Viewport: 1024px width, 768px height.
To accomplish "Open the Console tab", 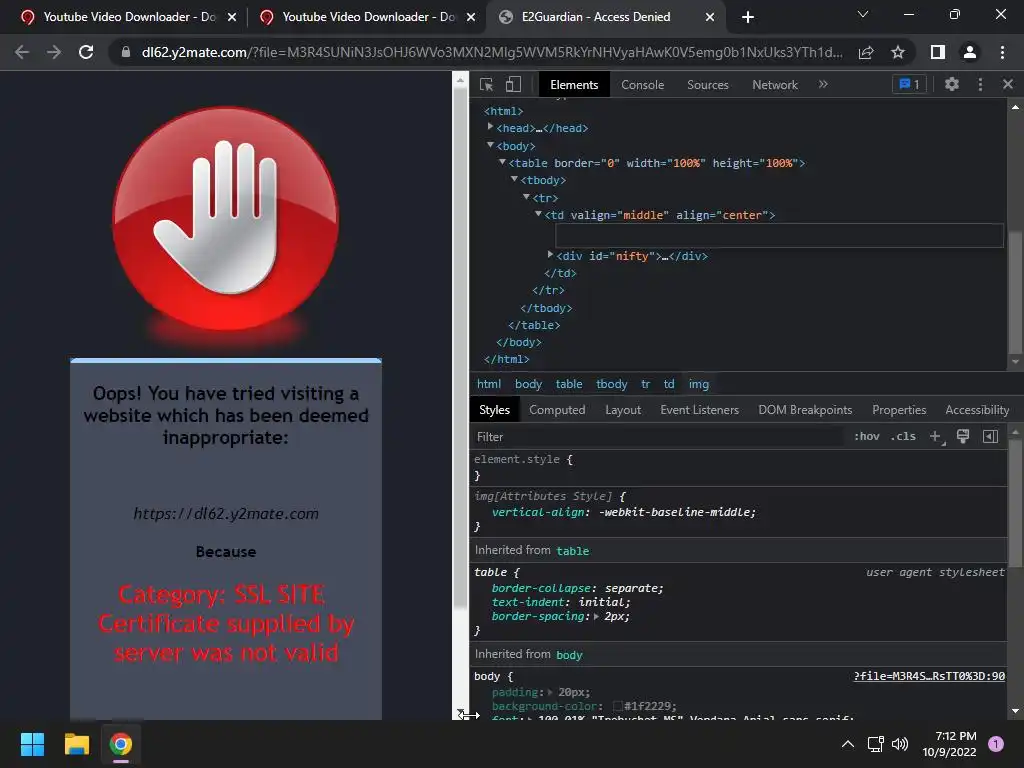I will click(x=642, y=85).
